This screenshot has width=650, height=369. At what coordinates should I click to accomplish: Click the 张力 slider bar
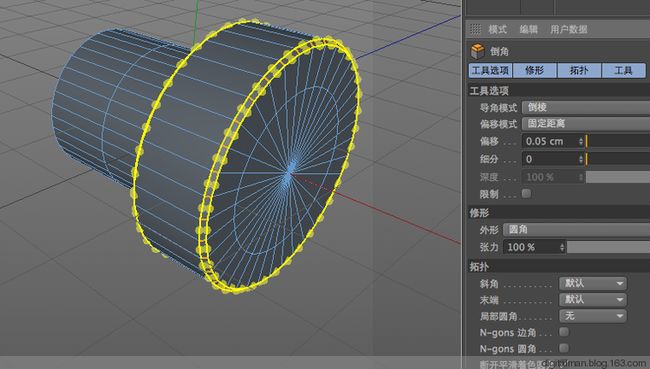609,247
